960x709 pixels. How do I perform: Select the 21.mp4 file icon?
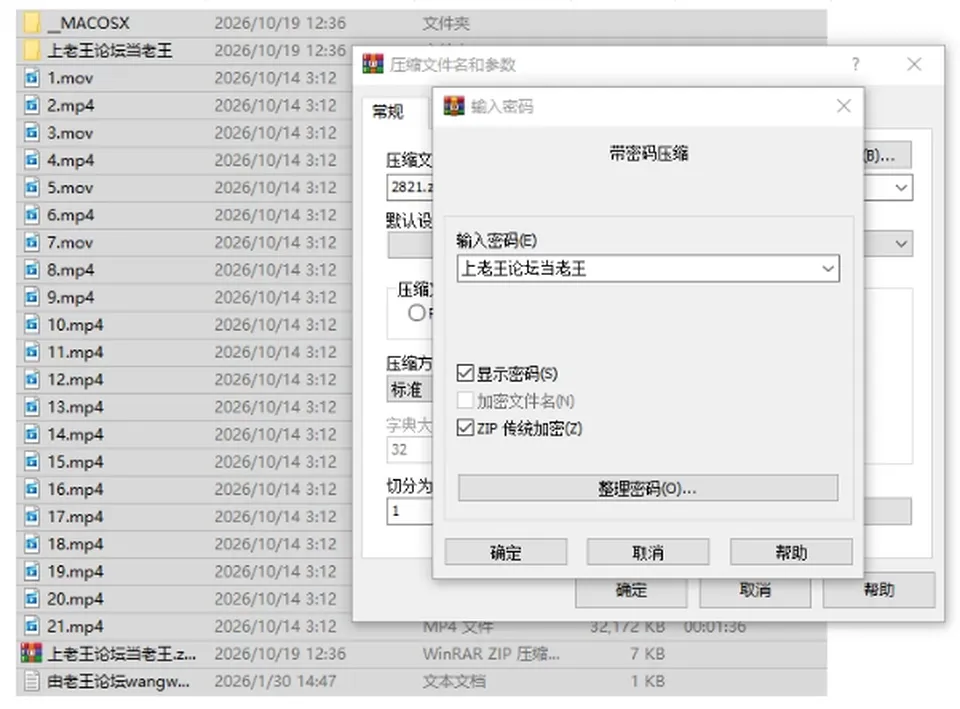click(x=32, y=626)
